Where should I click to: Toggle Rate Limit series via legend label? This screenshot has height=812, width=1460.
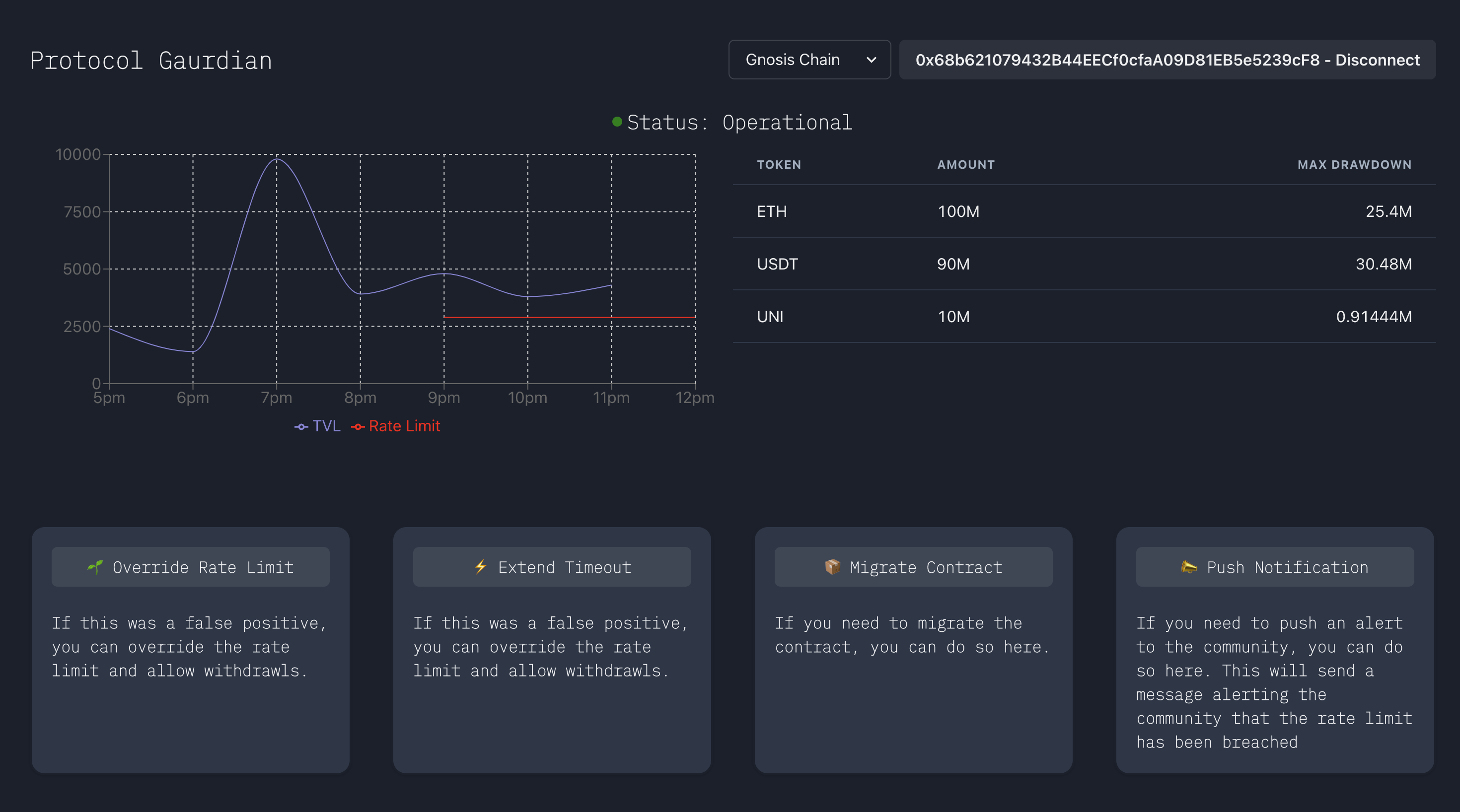tap(404, 426)
